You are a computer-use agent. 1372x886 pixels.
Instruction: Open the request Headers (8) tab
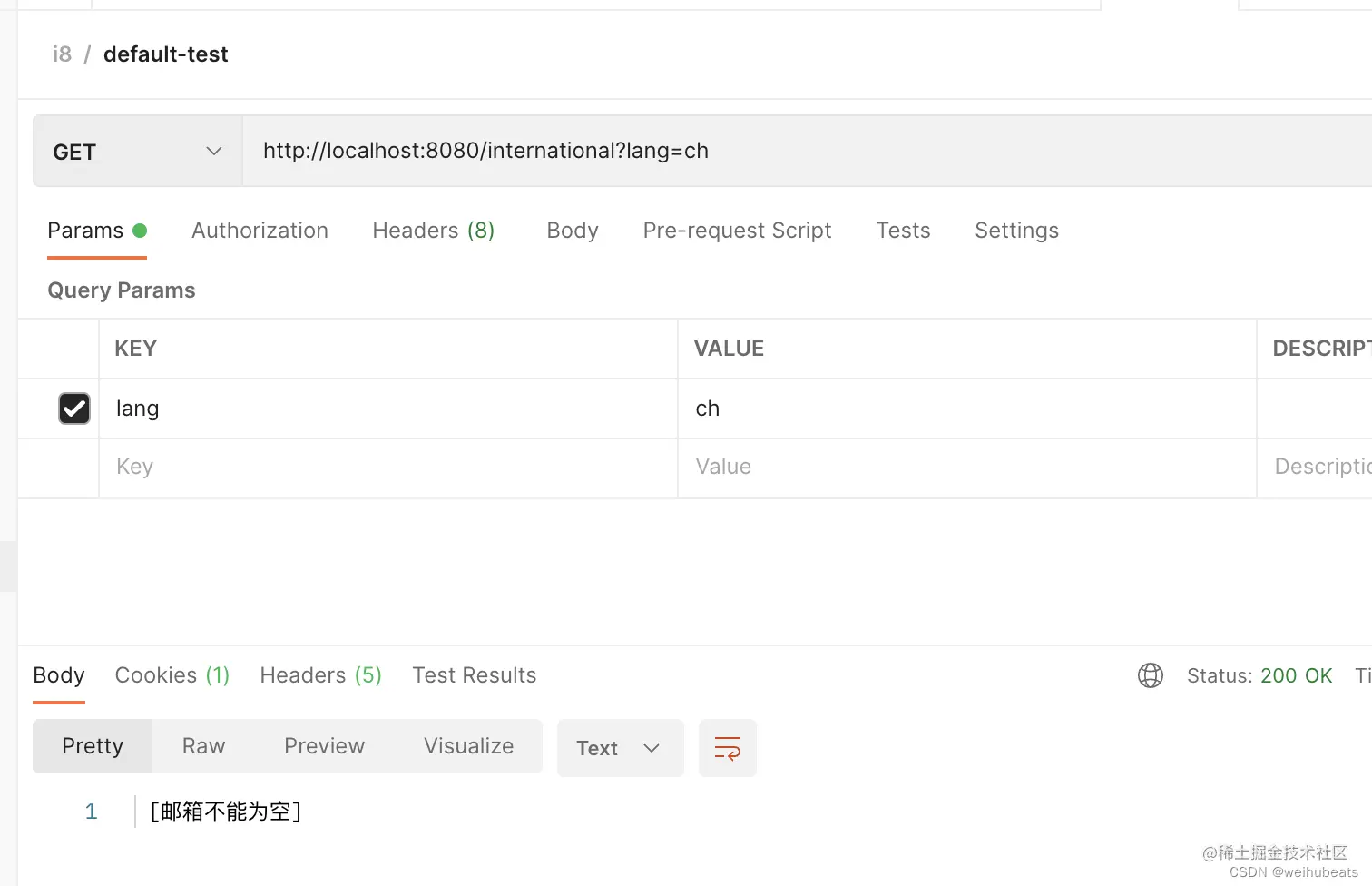[x=434, y=231]
